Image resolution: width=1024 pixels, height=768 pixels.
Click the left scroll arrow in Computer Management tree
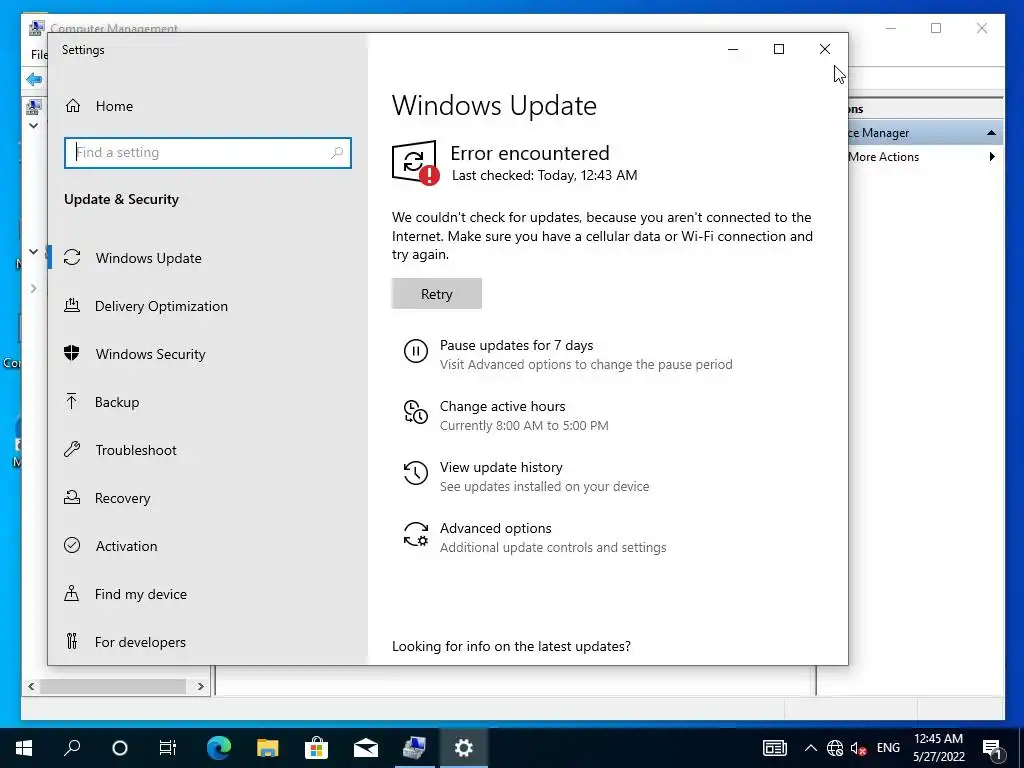(31, 686)
